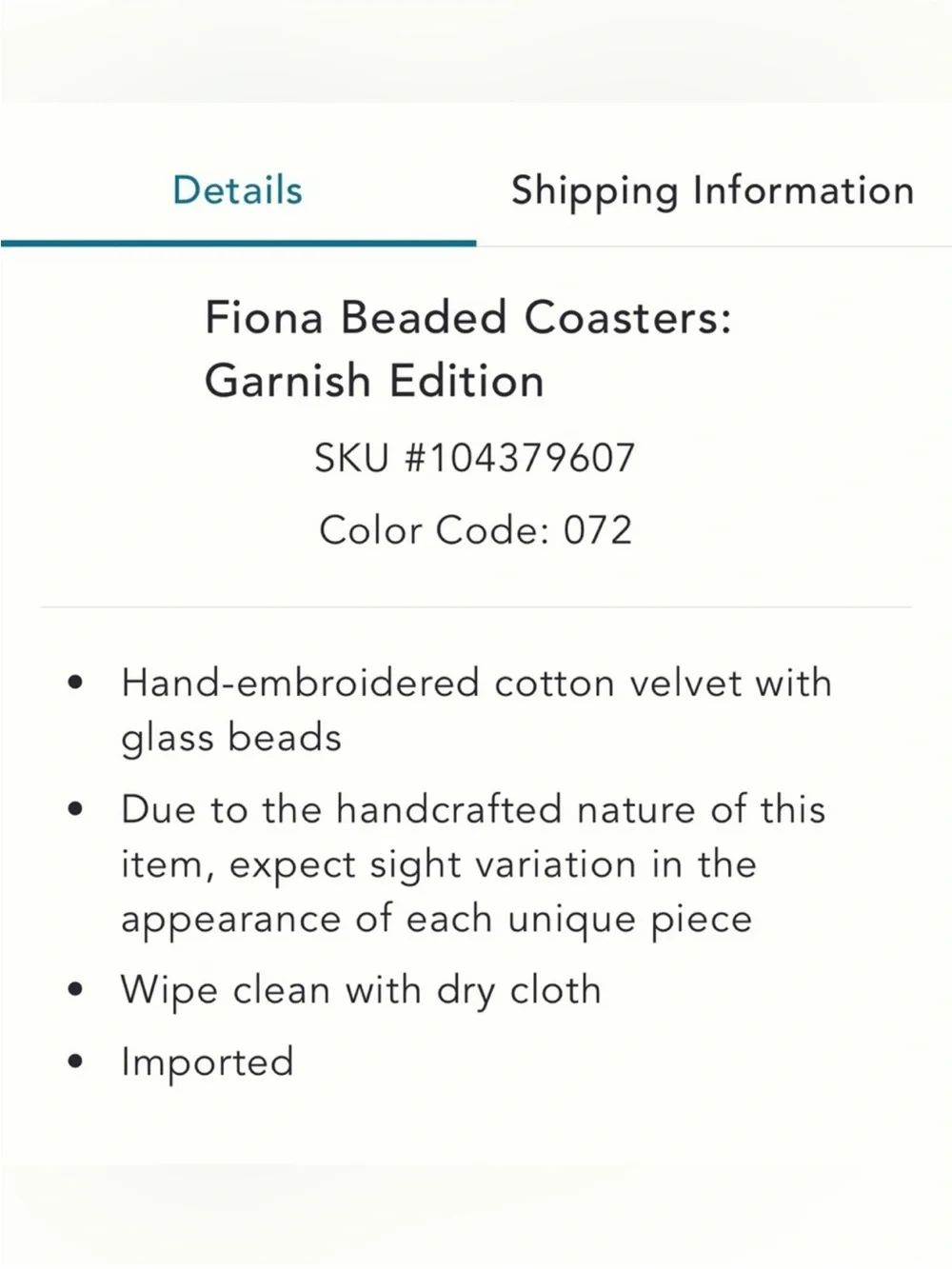Screen dimensions: 952x1269
Task: Click the active tab underline indicator
Action: [238, 243]
